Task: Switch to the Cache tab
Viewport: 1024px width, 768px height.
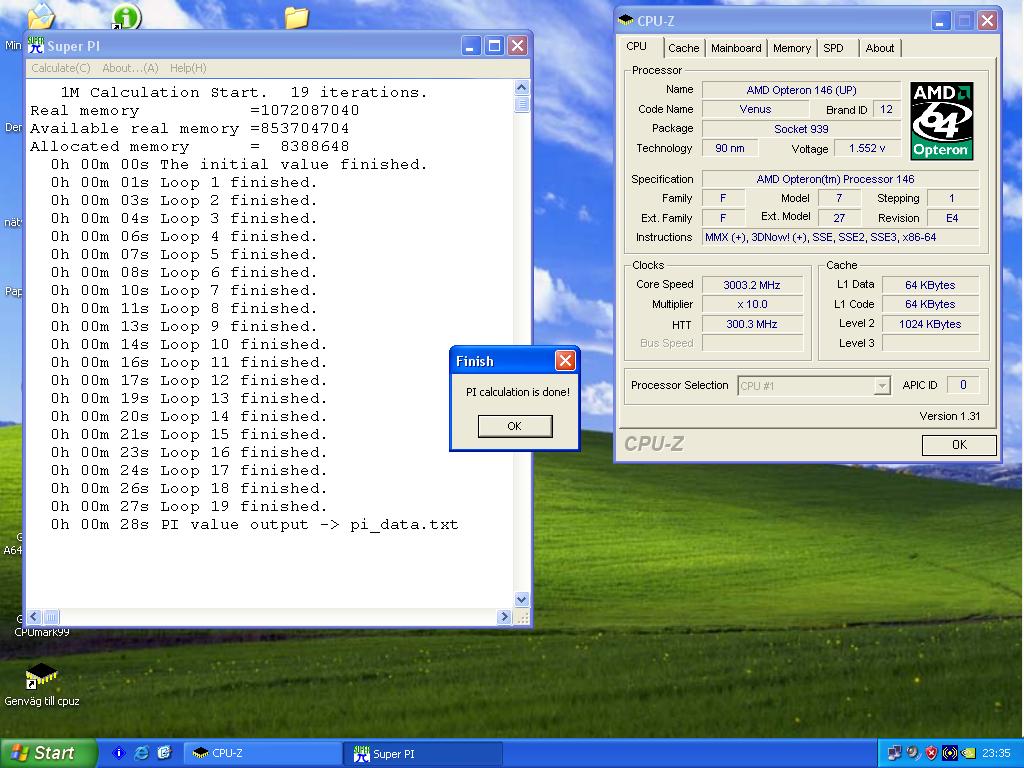Action: pos(683,48)
